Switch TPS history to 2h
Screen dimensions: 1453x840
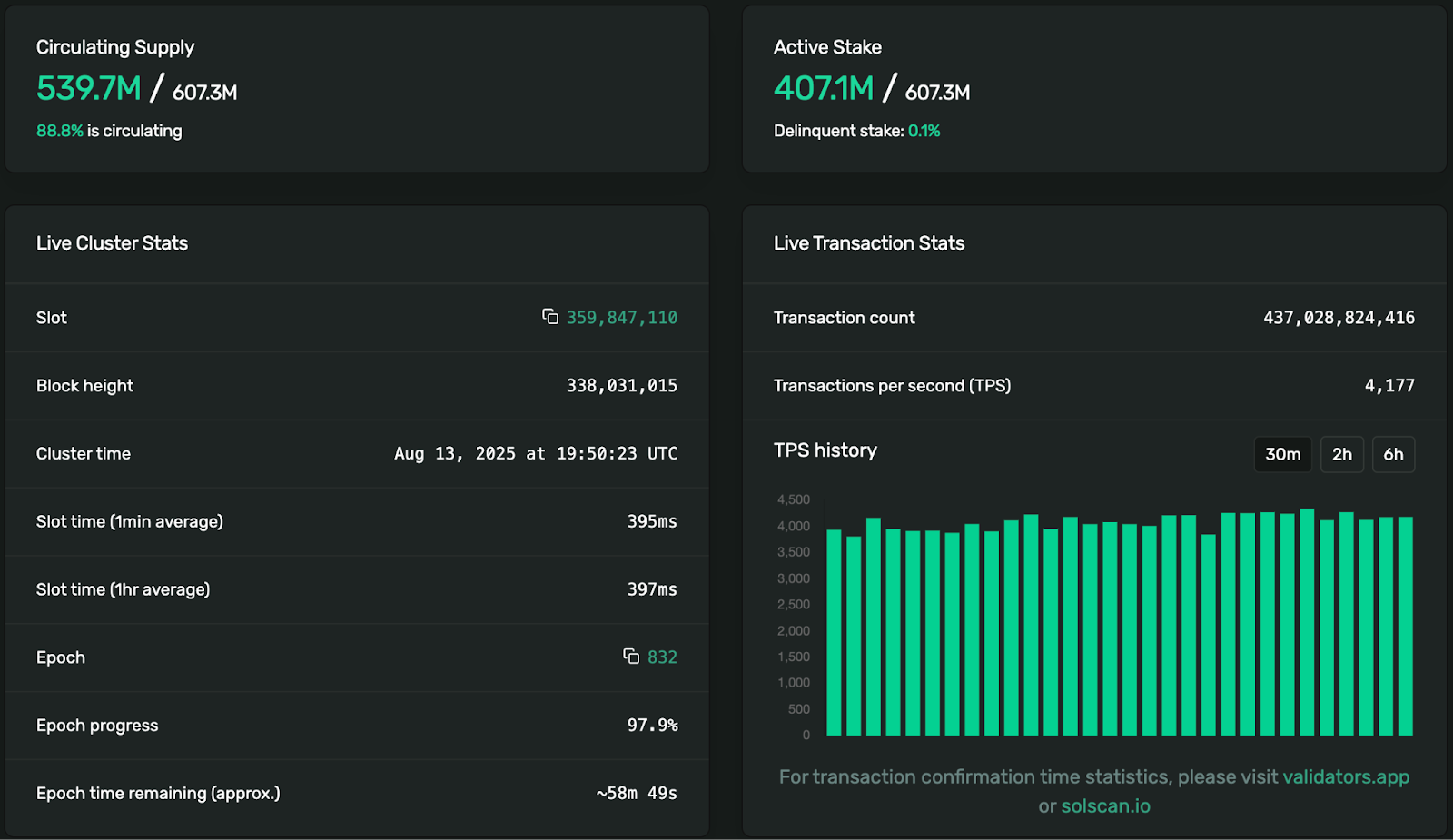click(x=1341, y=454)
